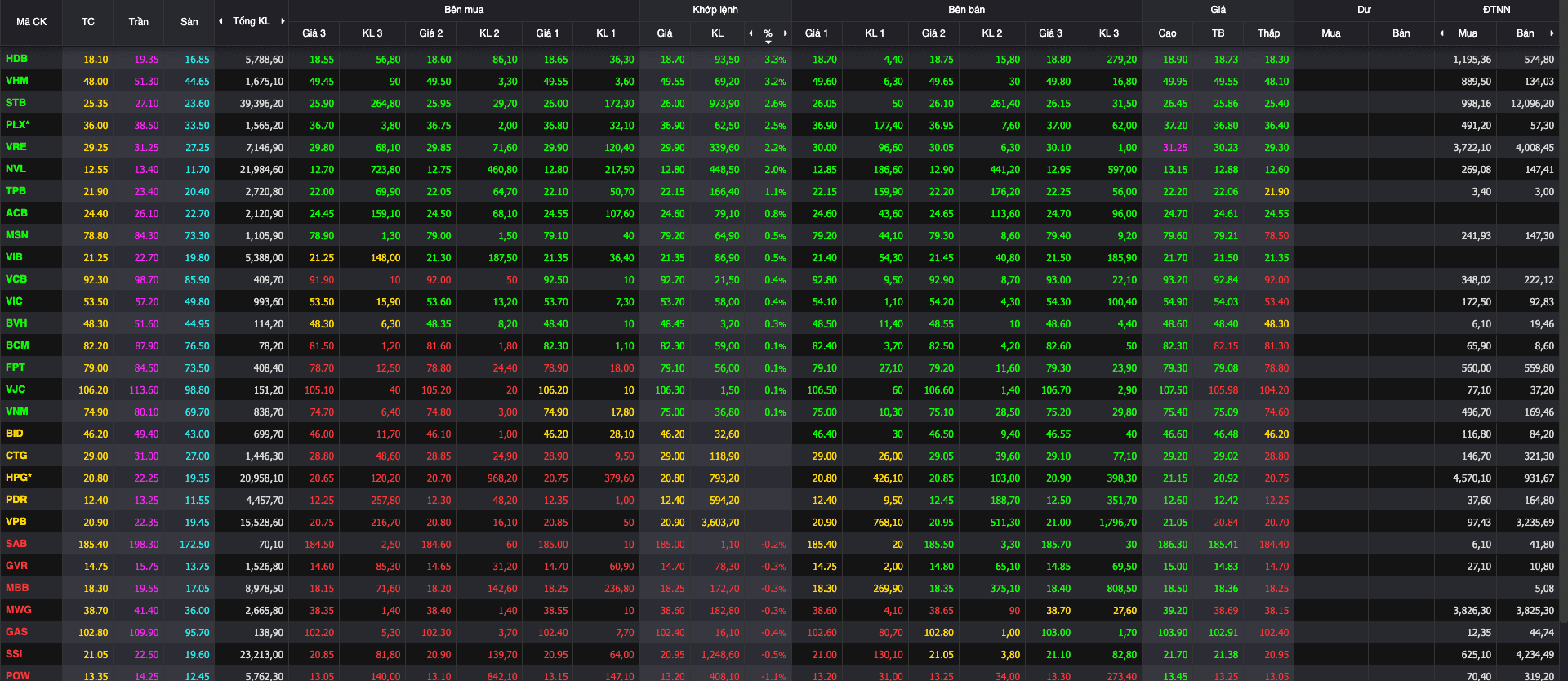Open the GAS stock ticker
Image resolution: width=1568 pixels, height=681 pixels.
16,632
